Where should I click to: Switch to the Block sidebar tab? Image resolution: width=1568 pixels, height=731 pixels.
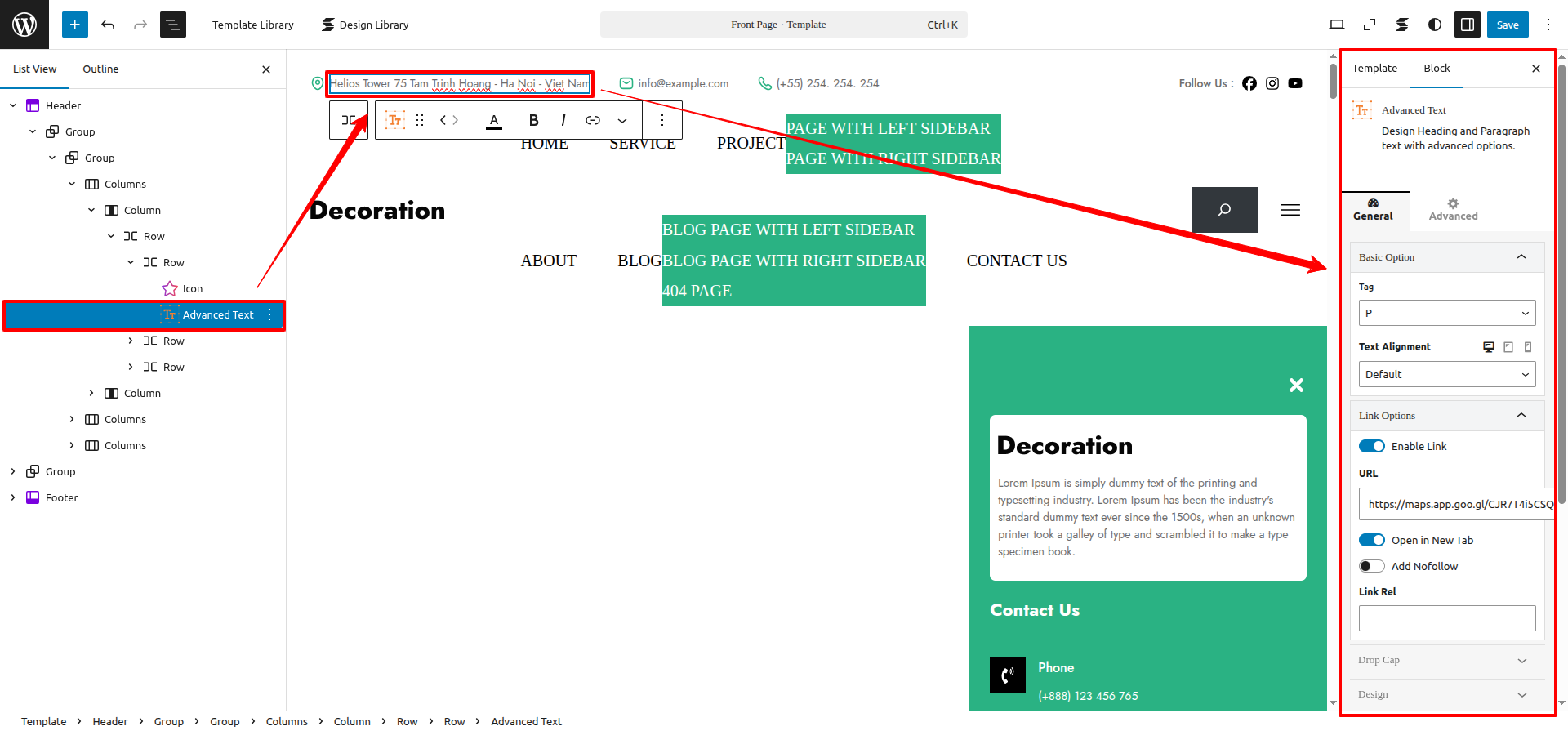[1437, 69]
